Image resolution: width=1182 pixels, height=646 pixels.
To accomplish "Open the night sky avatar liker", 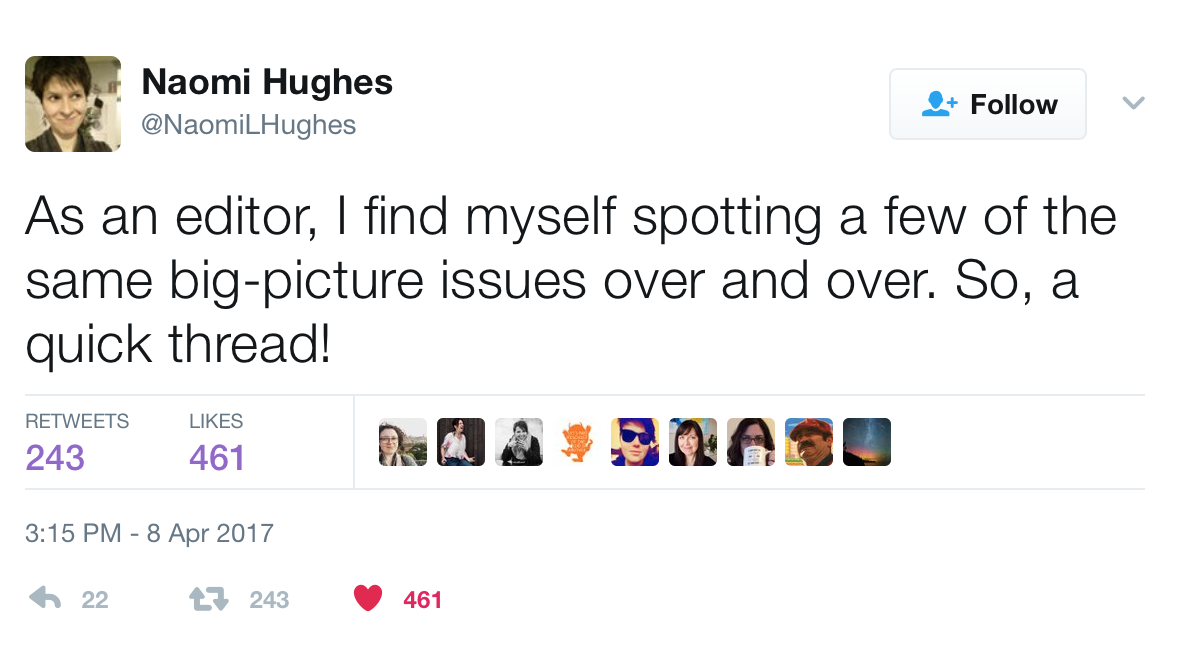I will point(867,442).
